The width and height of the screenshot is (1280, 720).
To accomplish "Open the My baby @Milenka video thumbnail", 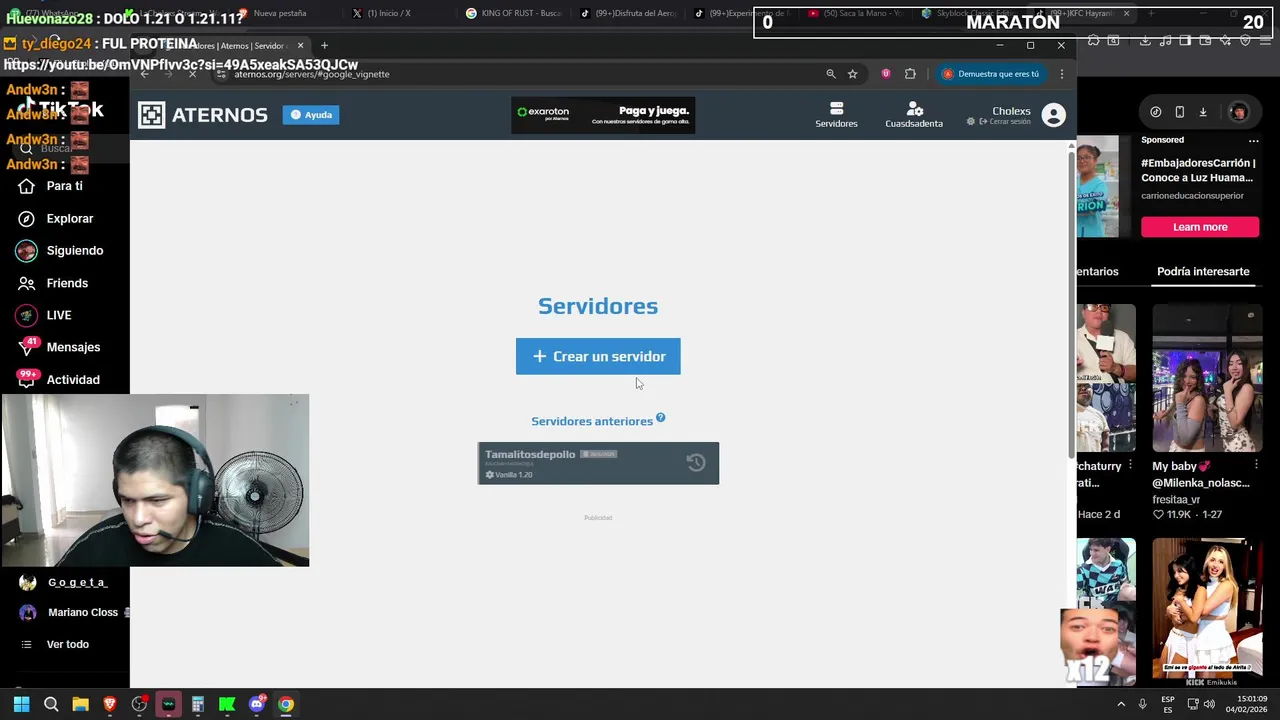I will pos(1207,378).
